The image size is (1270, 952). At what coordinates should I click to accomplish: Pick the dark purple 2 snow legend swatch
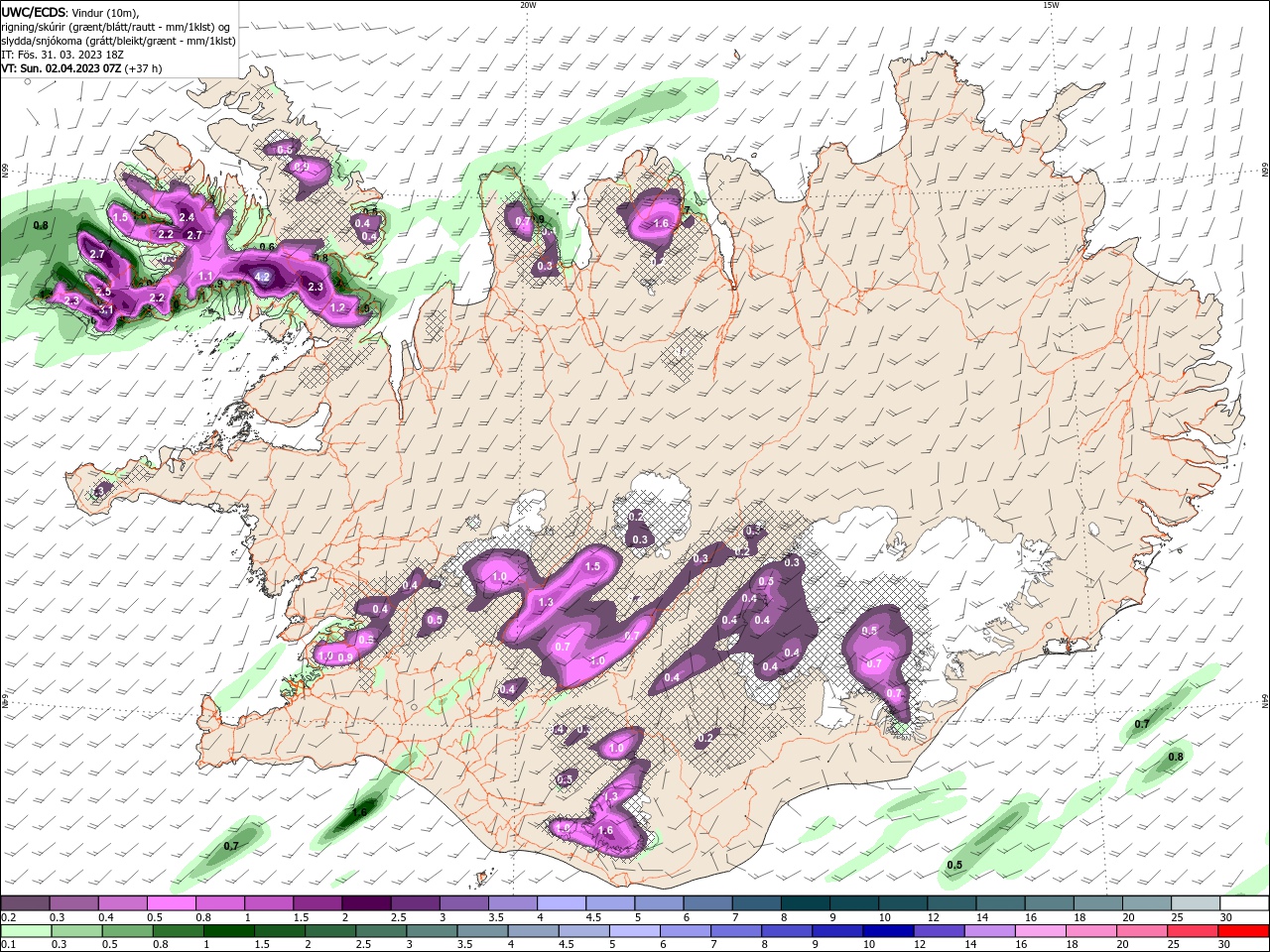(366, 903)
